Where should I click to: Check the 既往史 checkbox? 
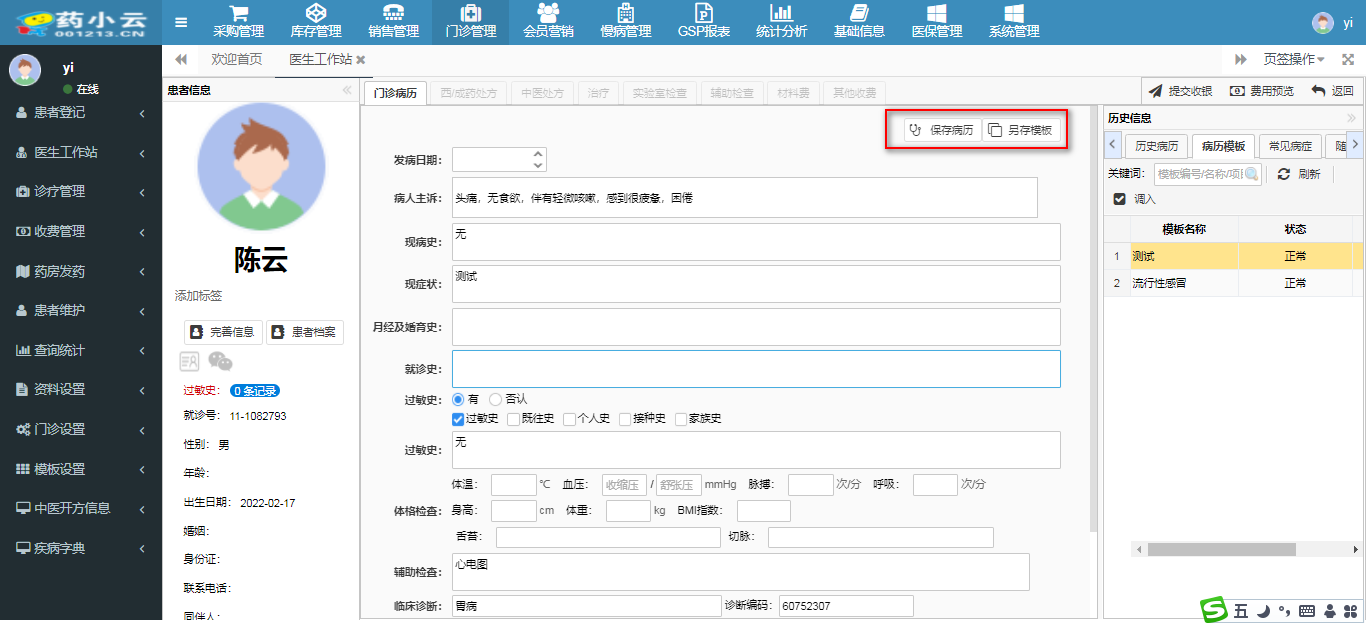(x=514, y=419)
